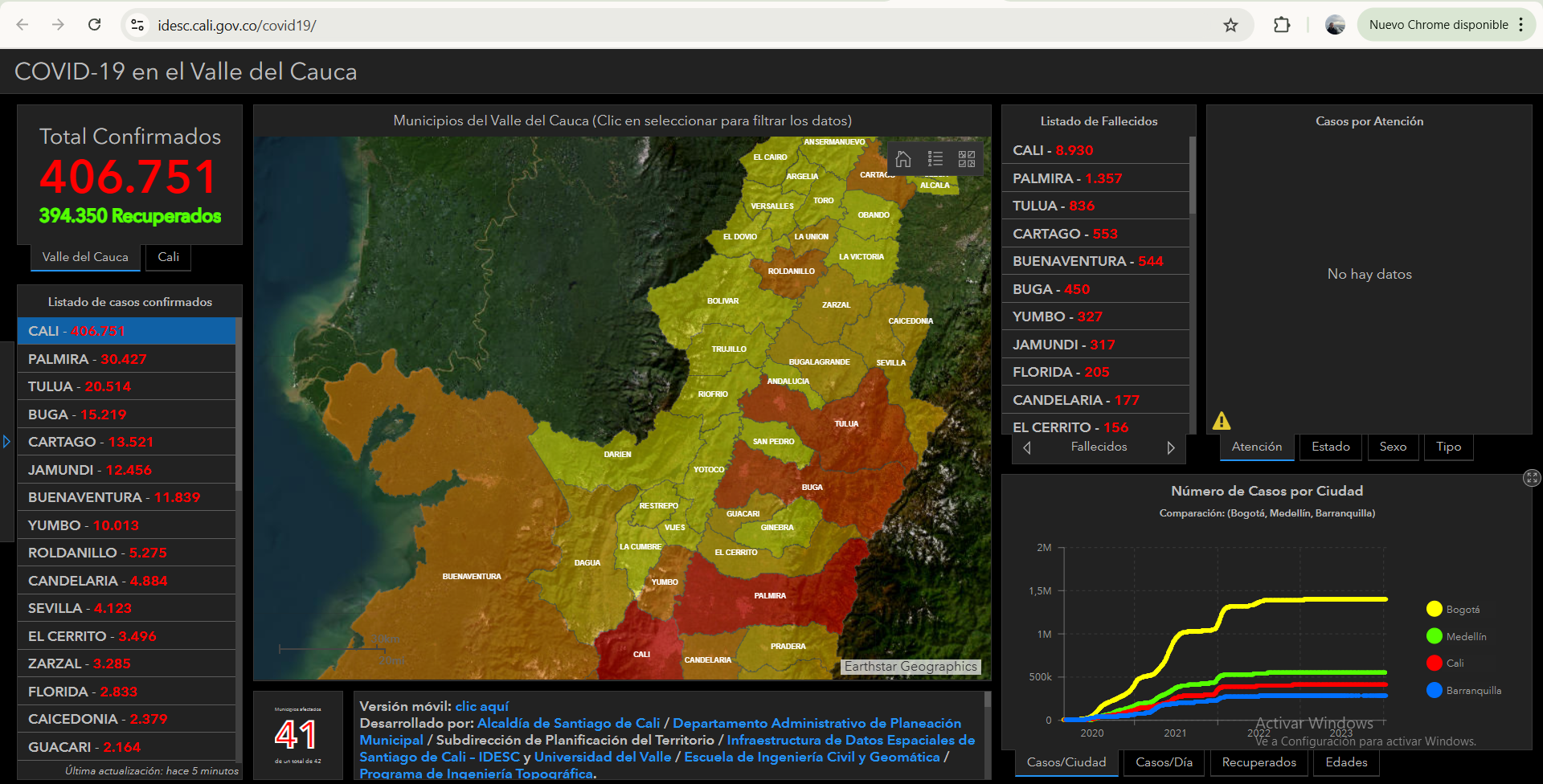This screenshot has width=1543, height=784.
Task: Toggle the Bogotá series in chart legend
Action: [1462, 610]
